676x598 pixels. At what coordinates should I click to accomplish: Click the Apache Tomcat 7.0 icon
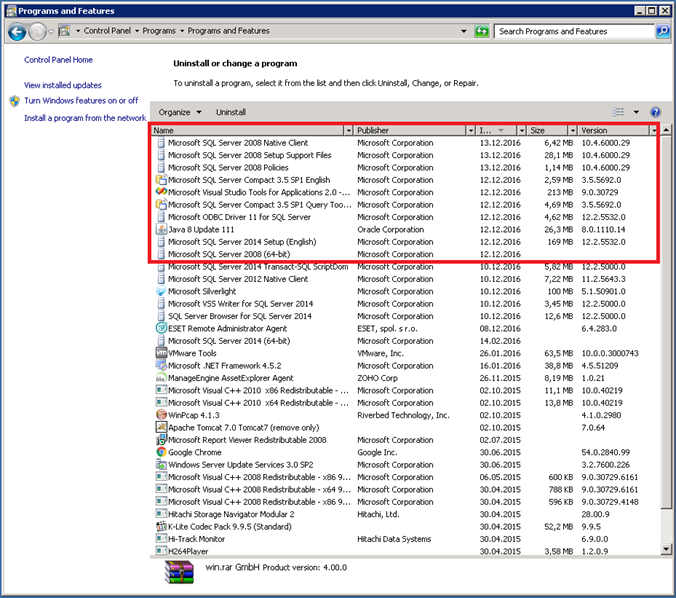pos(161,428)
